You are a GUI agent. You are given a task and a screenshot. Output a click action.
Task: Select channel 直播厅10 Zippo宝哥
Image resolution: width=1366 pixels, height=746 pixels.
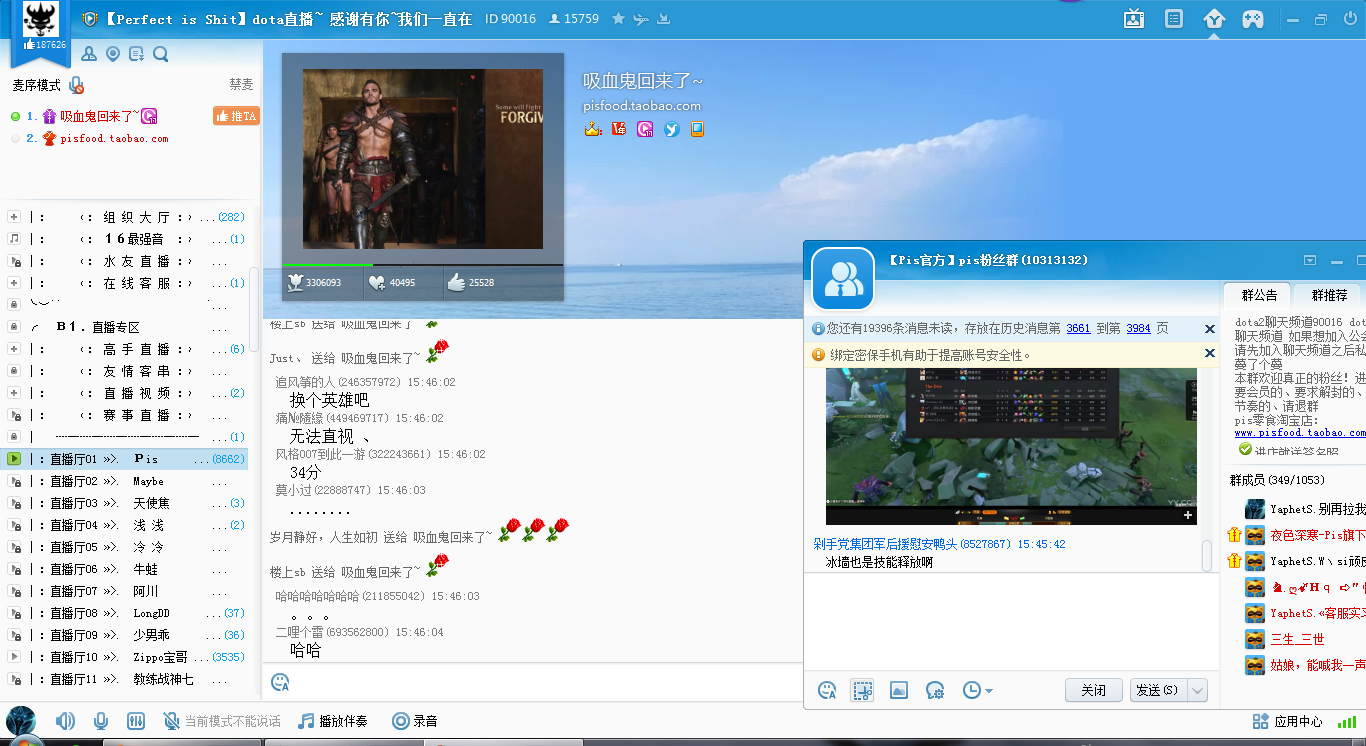click(126, 657)
